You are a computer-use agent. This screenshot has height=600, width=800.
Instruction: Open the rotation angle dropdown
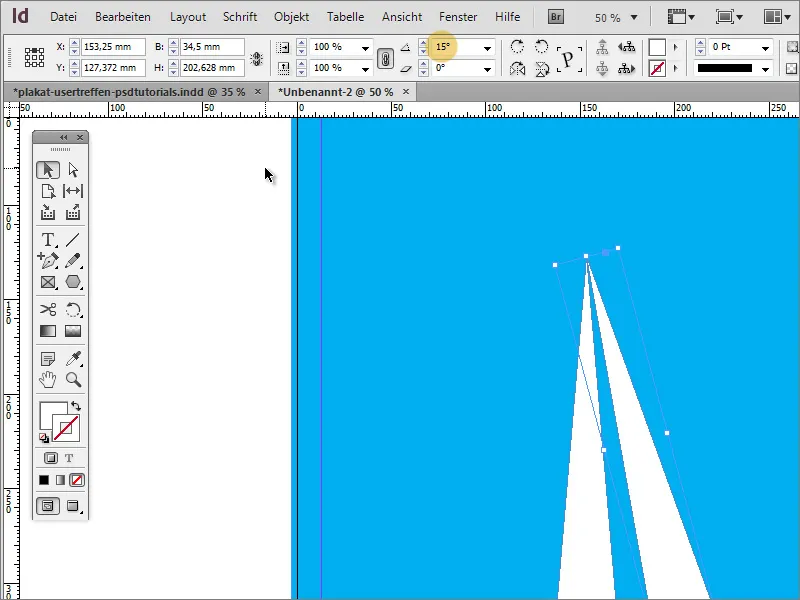tap(486, 47)
